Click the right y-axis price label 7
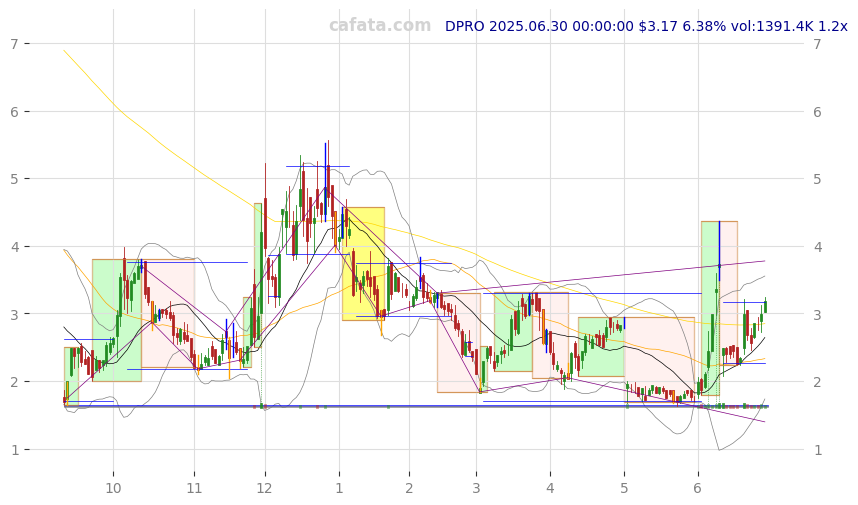This screenshot has height=505, width=858. click(x=817, y=44)
